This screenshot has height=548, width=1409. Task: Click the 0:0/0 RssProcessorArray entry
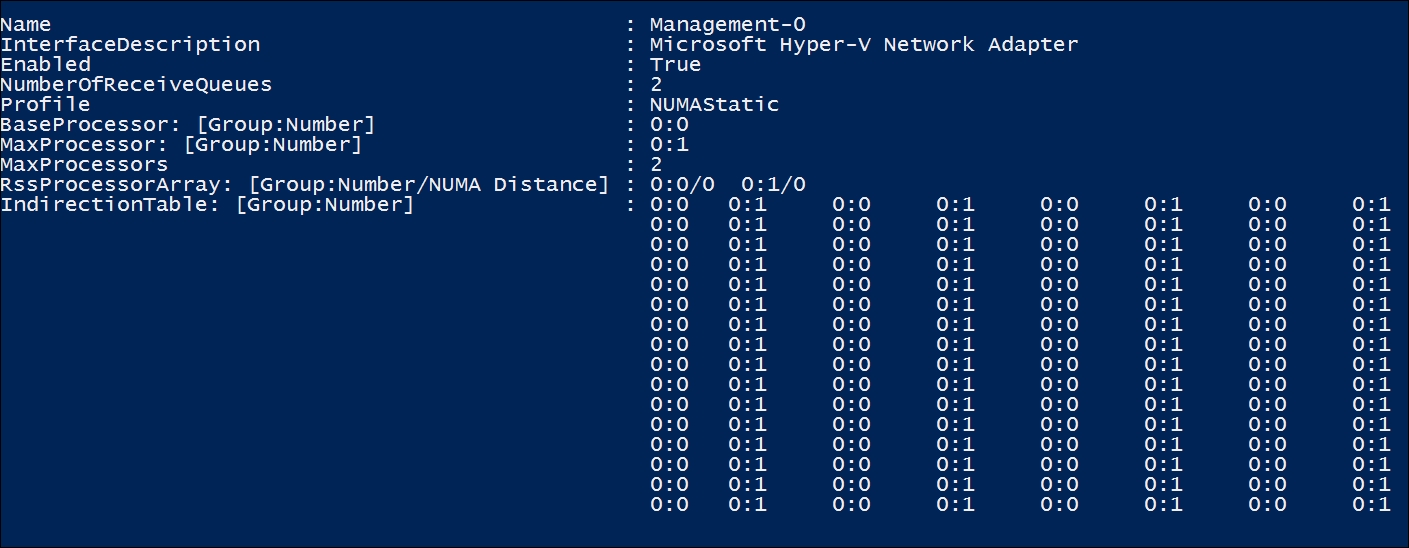tap(682, 184)
